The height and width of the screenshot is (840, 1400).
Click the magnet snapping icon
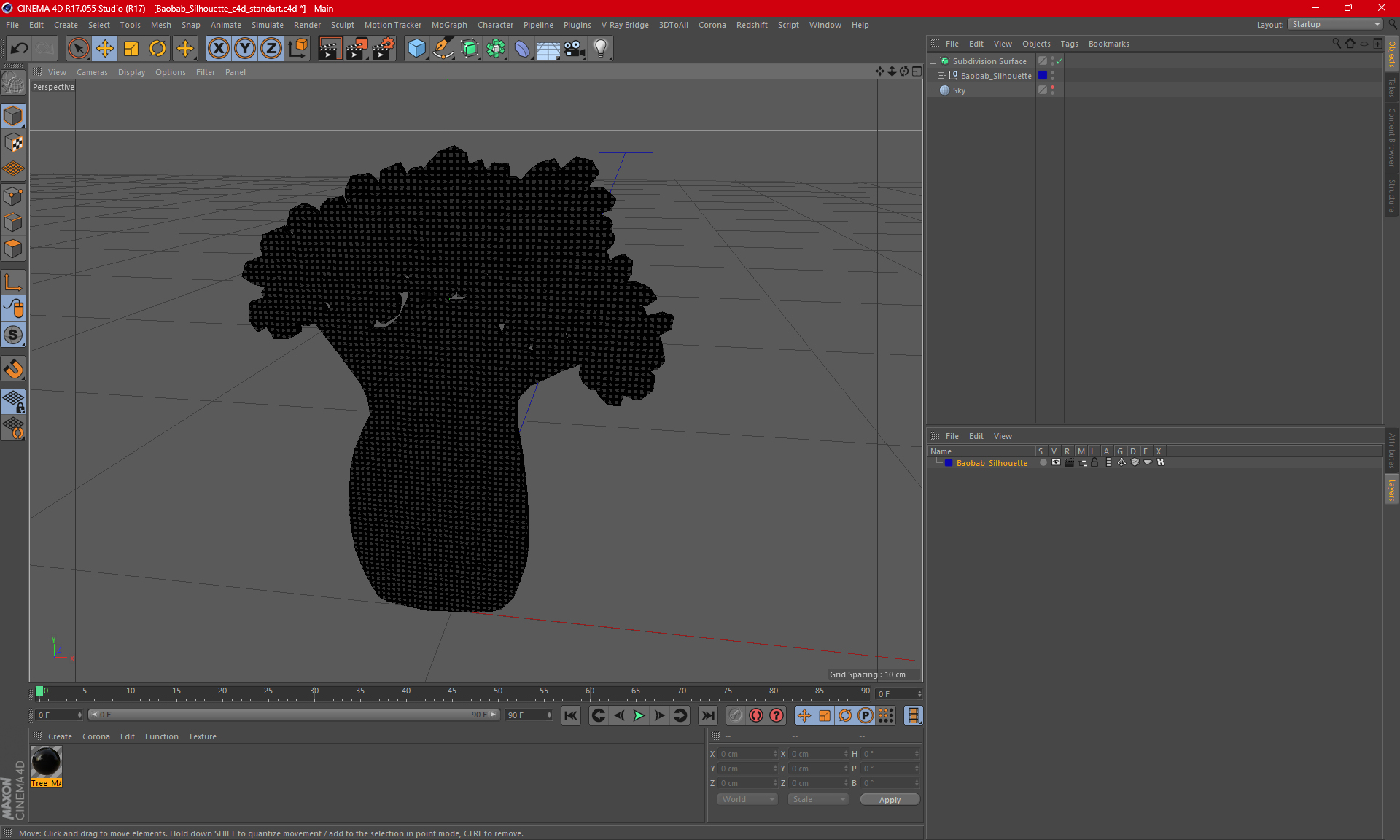13,368
